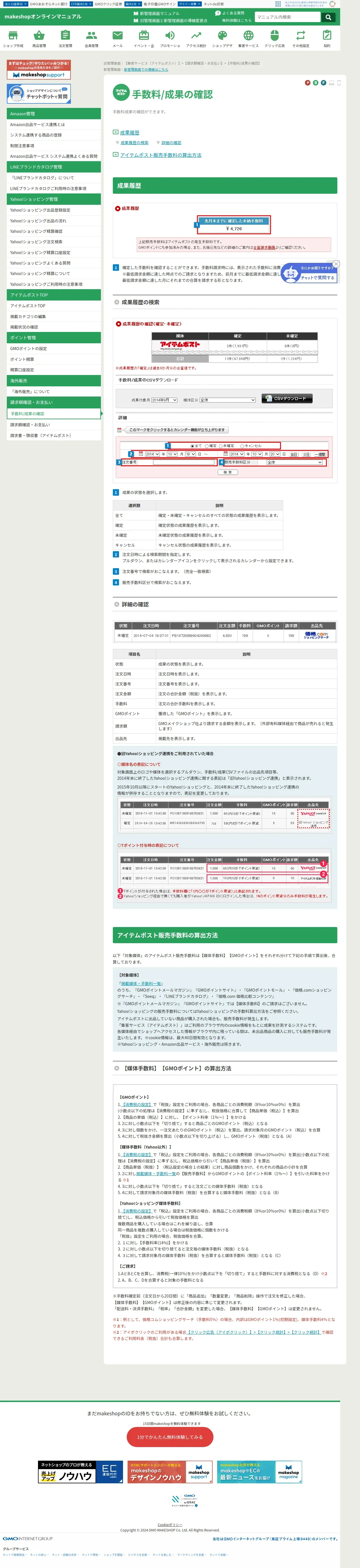
Task: Click the 注文番号 input field
Action: (x=185, y=463)
